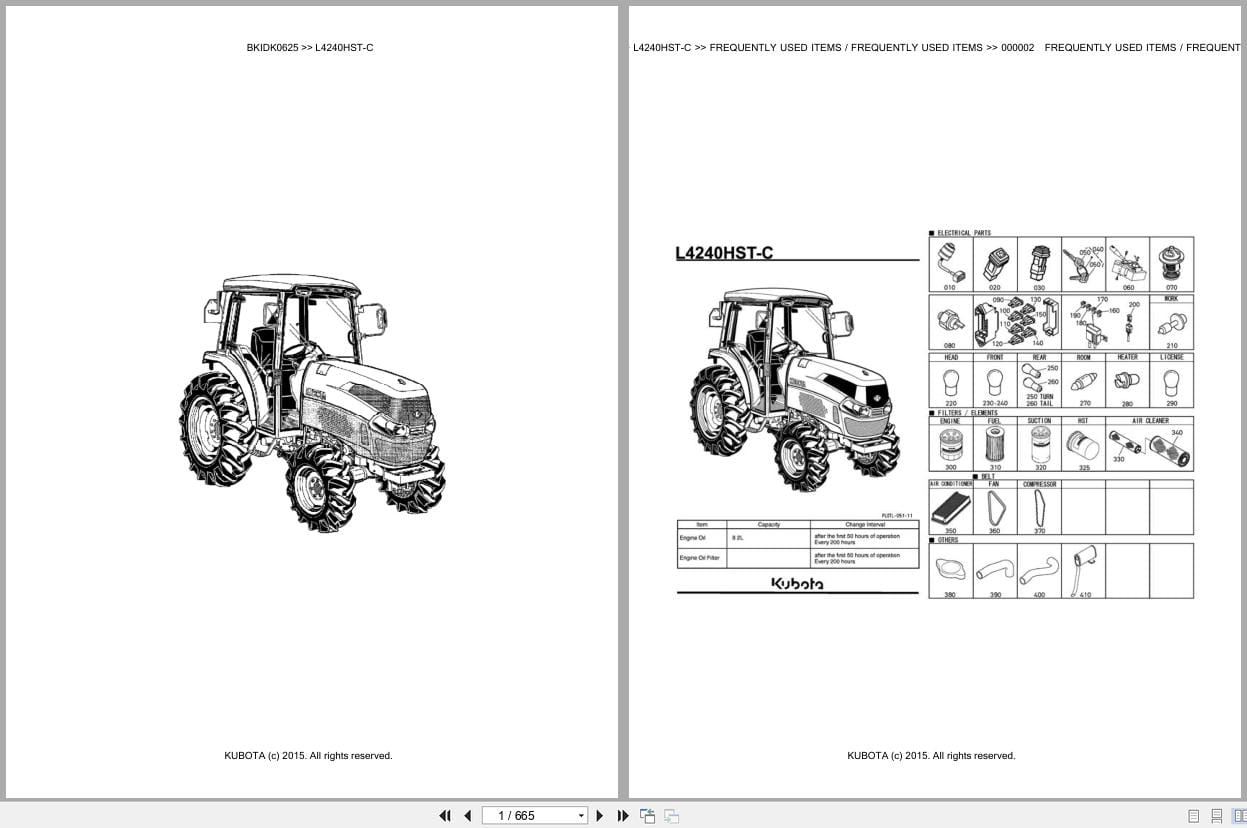Open the page number dropdown arrow
Image resolution: width=1247 pixels, height=828 pixels.
(581, 816)
